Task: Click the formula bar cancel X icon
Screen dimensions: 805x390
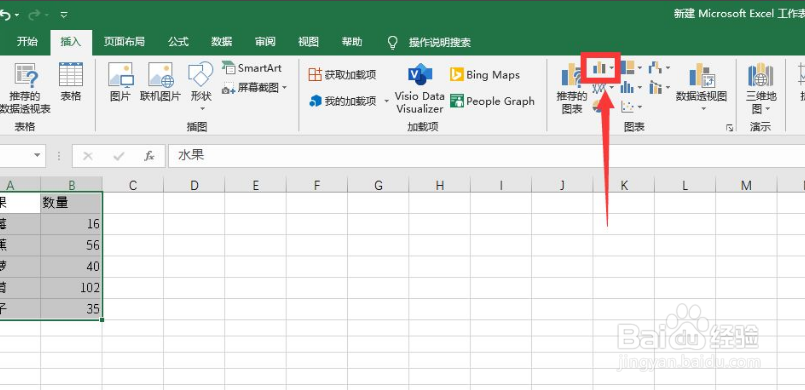Action: (88, 156)
